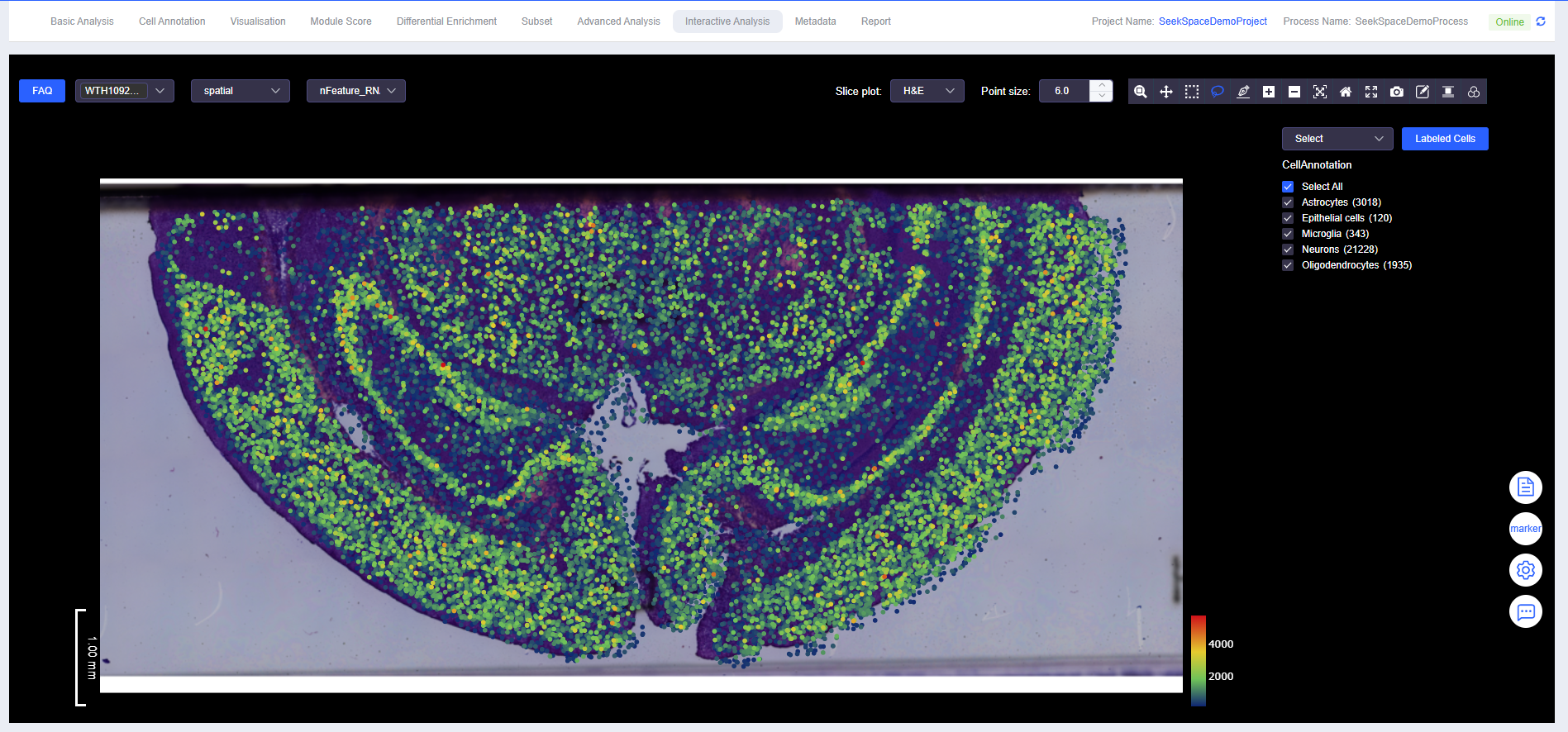Open the SeekSpaceDemoProject link
1568x732 pixels.
coord(1212,21)
